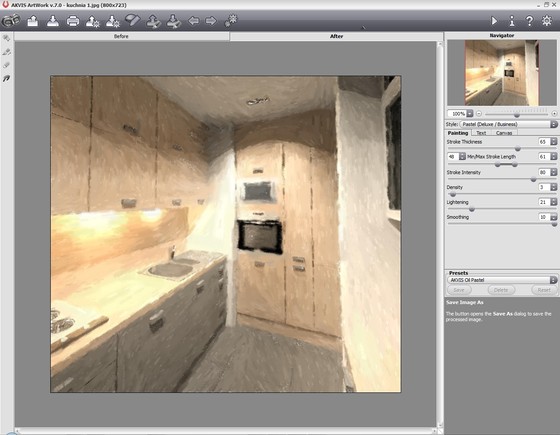Open the zoom percentage dropdown arrow
This screenshot has width=560, height=435.
point(470,114)
